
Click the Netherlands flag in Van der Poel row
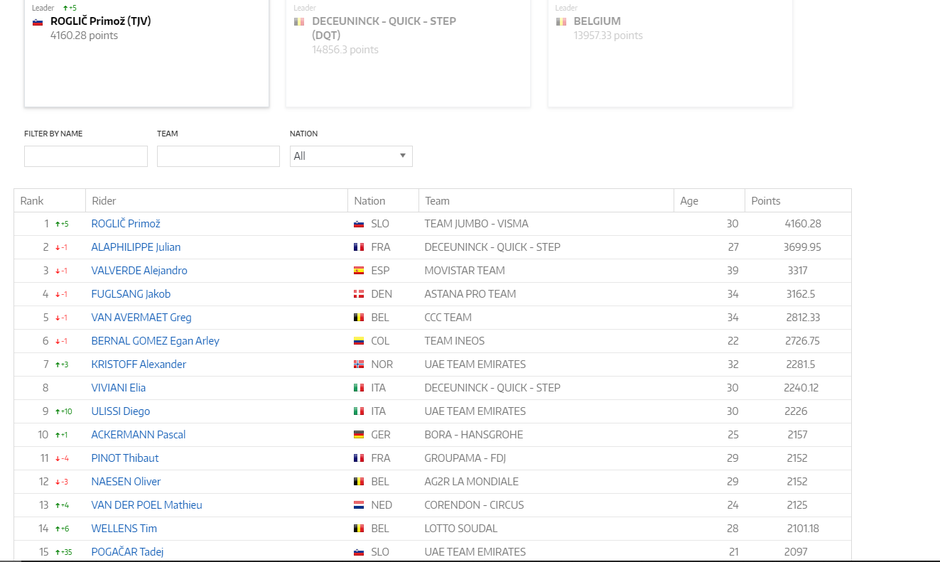(x=359, y=505)
